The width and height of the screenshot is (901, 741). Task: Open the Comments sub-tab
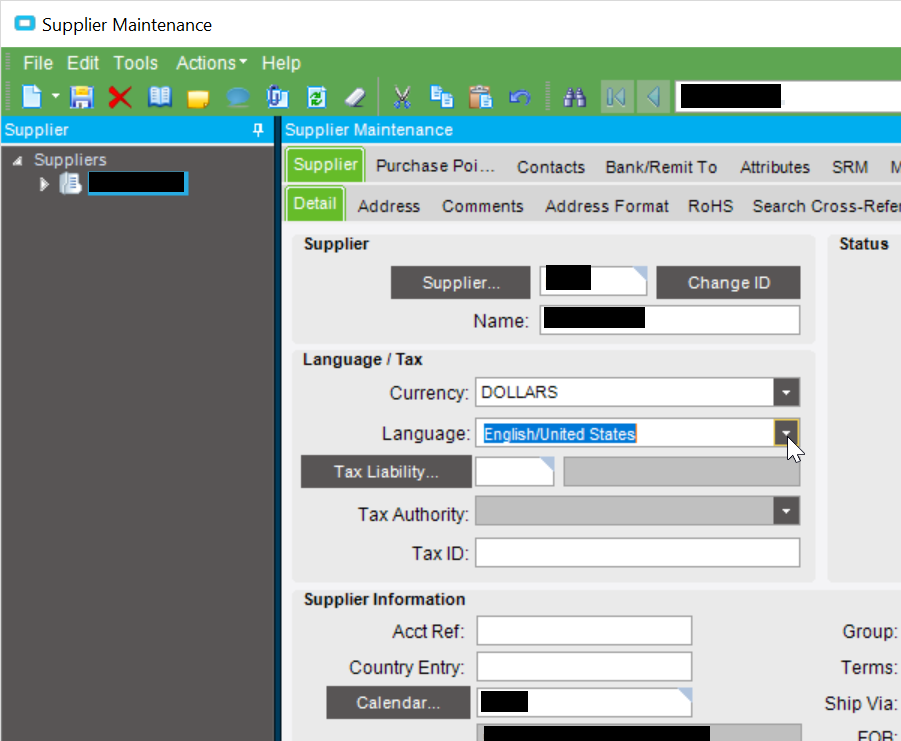(x=482, y=206)
